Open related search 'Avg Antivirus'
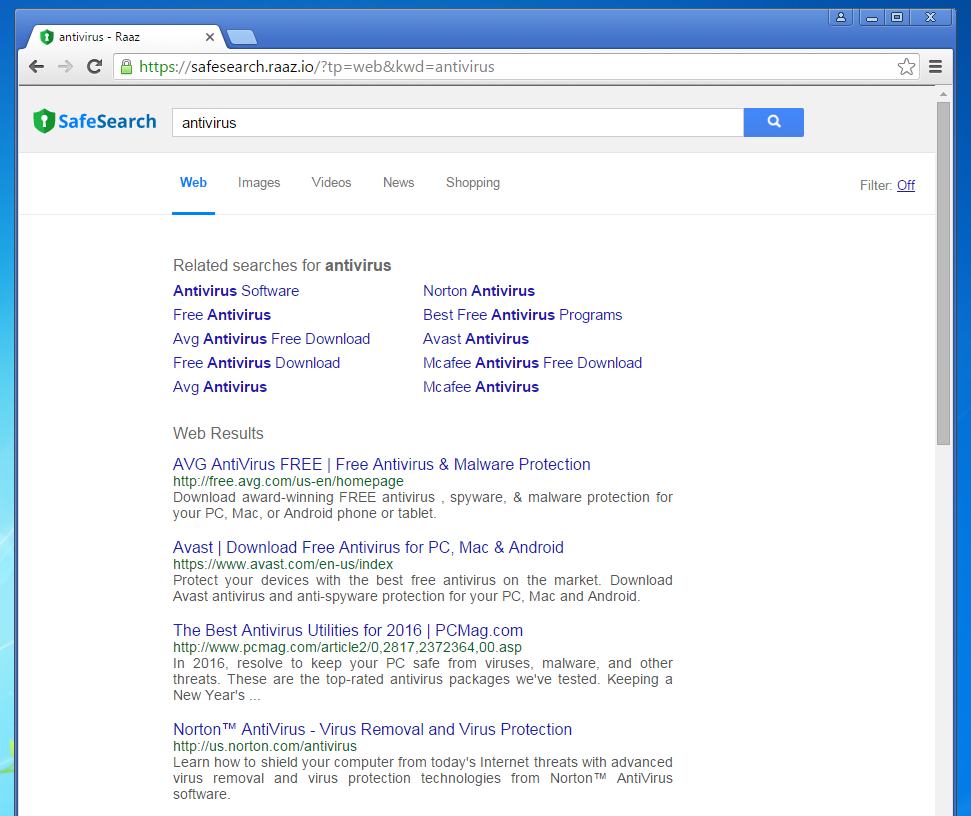 coord(220,387)
